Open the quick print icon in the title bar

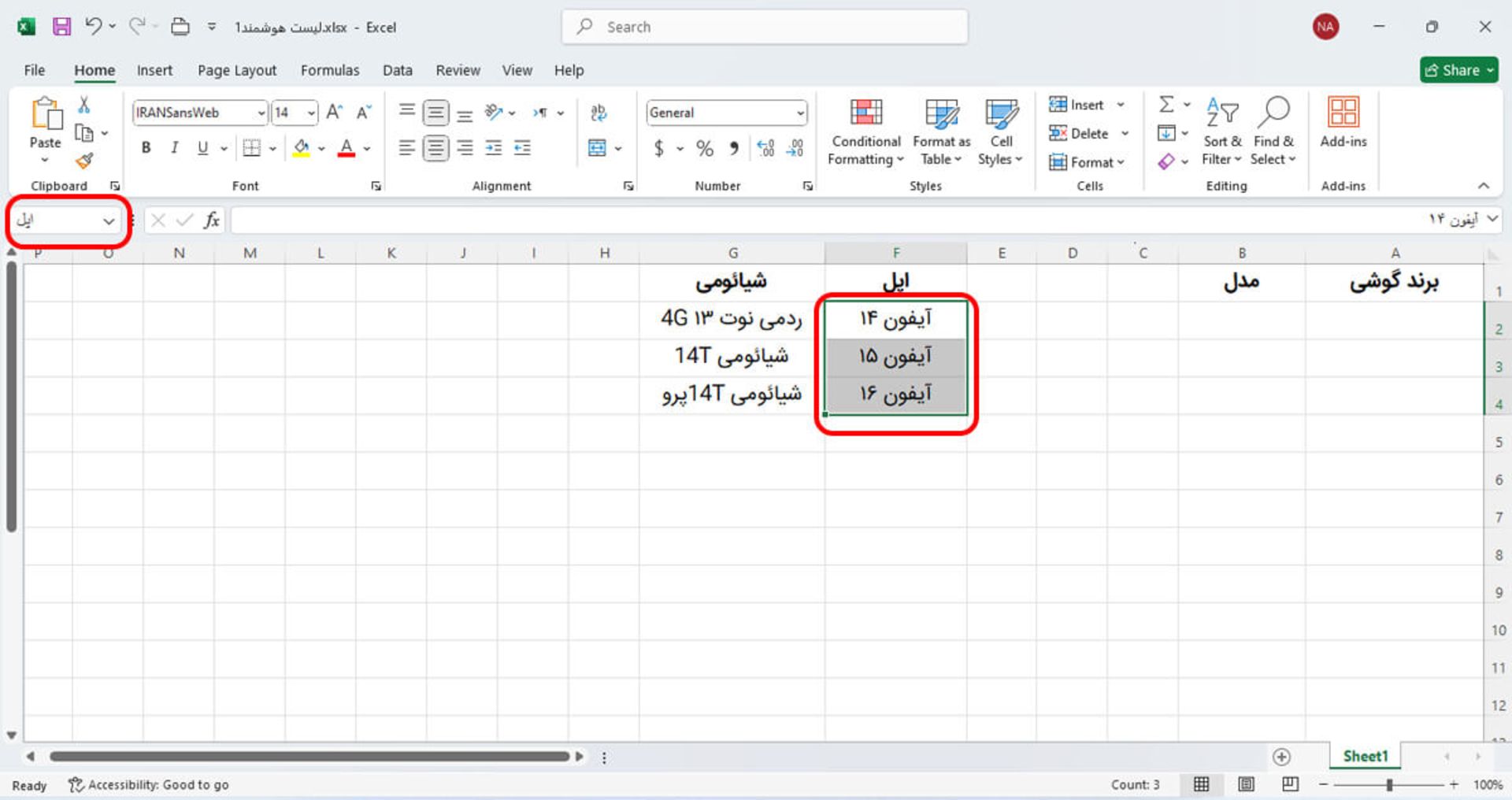tap(180, 27)
